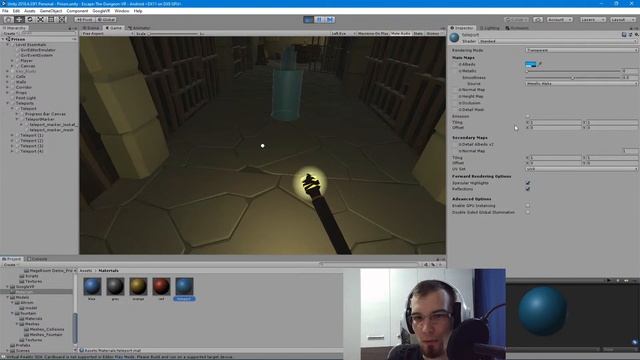Toggle the Emission checkbox
This screenshot has width=640, height=360.
(x=528, y=116)
